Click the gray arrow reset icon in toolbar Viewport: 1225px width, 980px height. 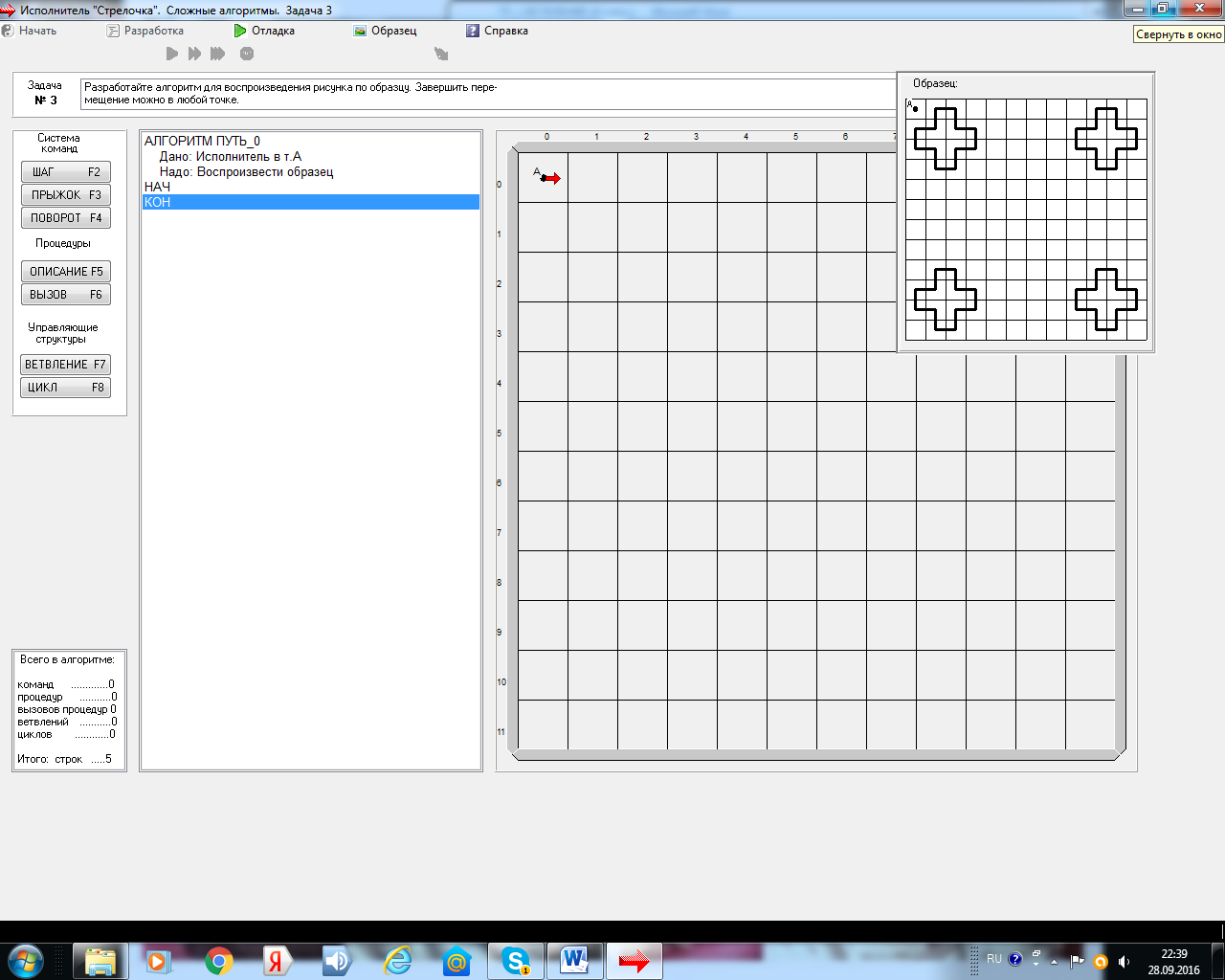pos(441,54)
